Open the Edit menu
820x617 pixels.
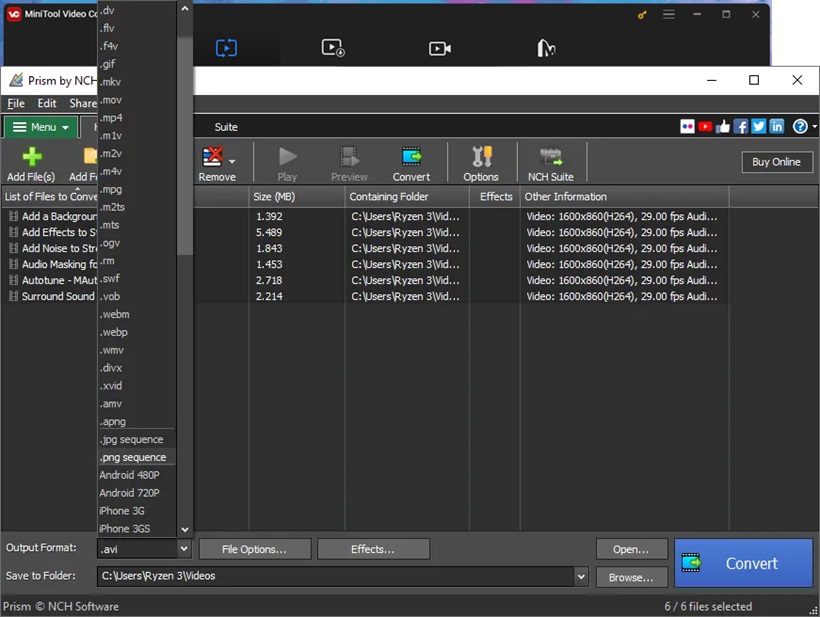47,104
